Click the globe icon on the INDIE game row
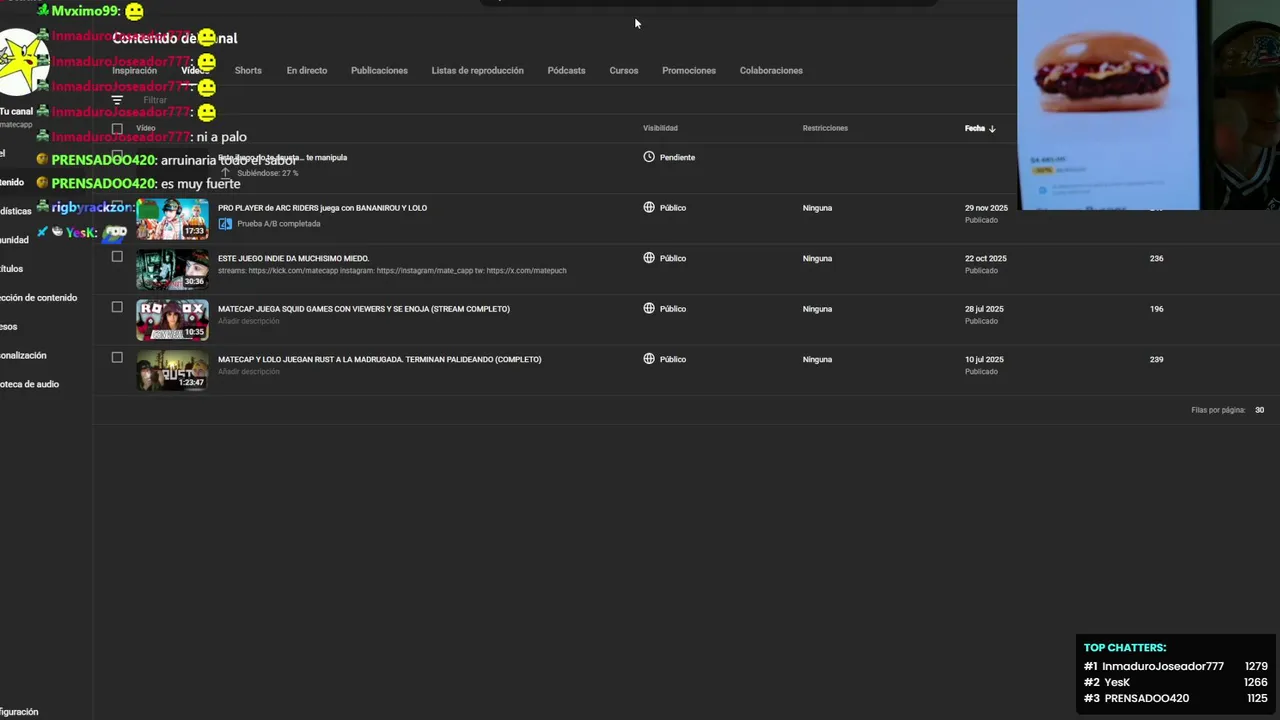This screenshot has height=720, width=1280. [649, 258]
